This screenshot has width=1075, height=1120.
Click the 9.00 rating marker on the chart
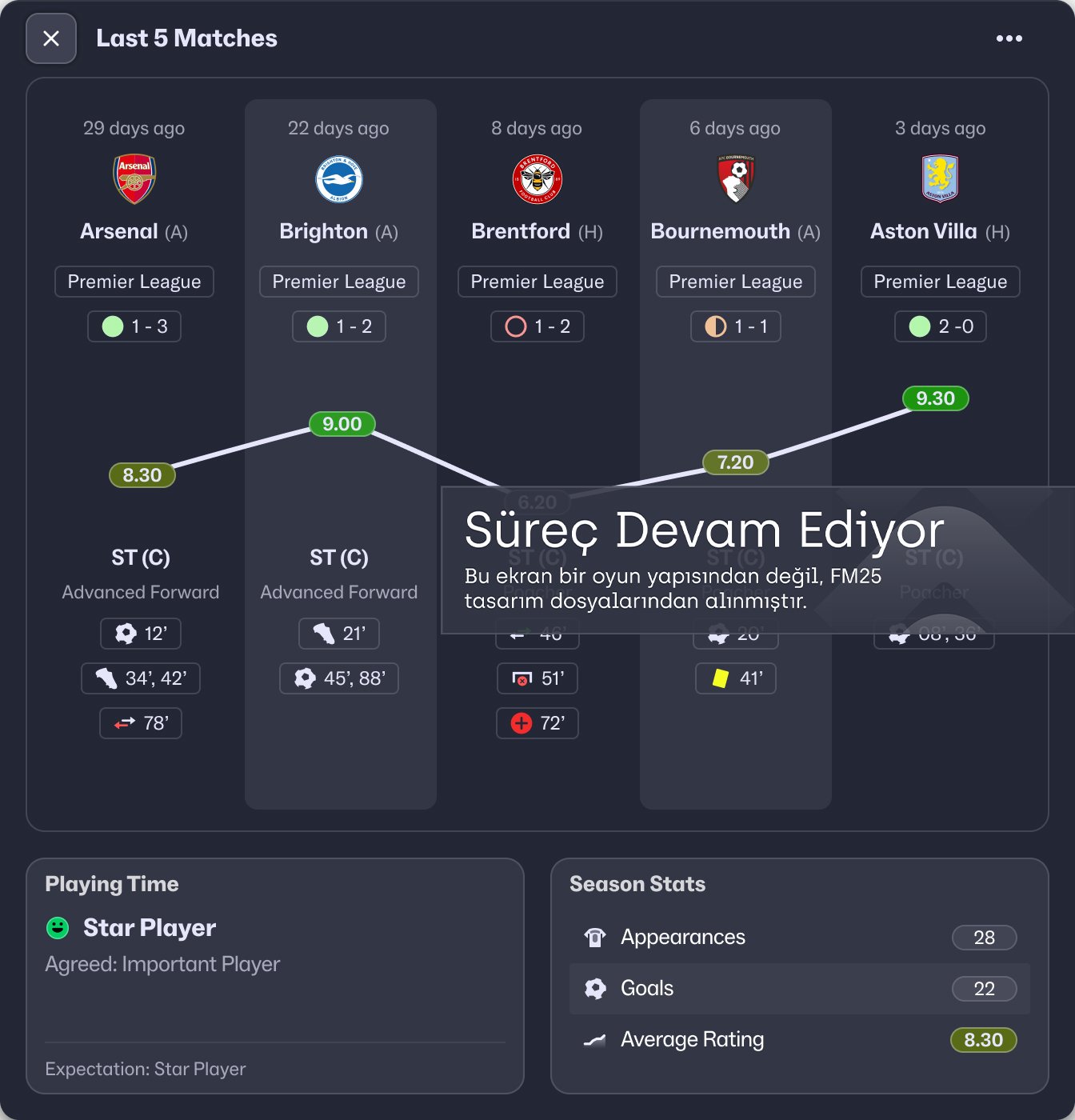click(x=342, y=424)
